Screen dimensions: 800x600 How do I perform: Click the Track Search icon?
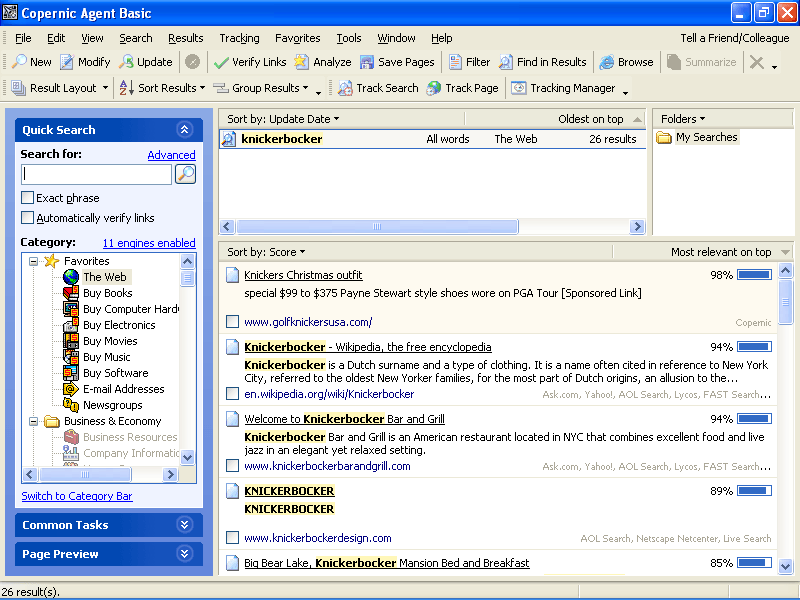(345, 88)
